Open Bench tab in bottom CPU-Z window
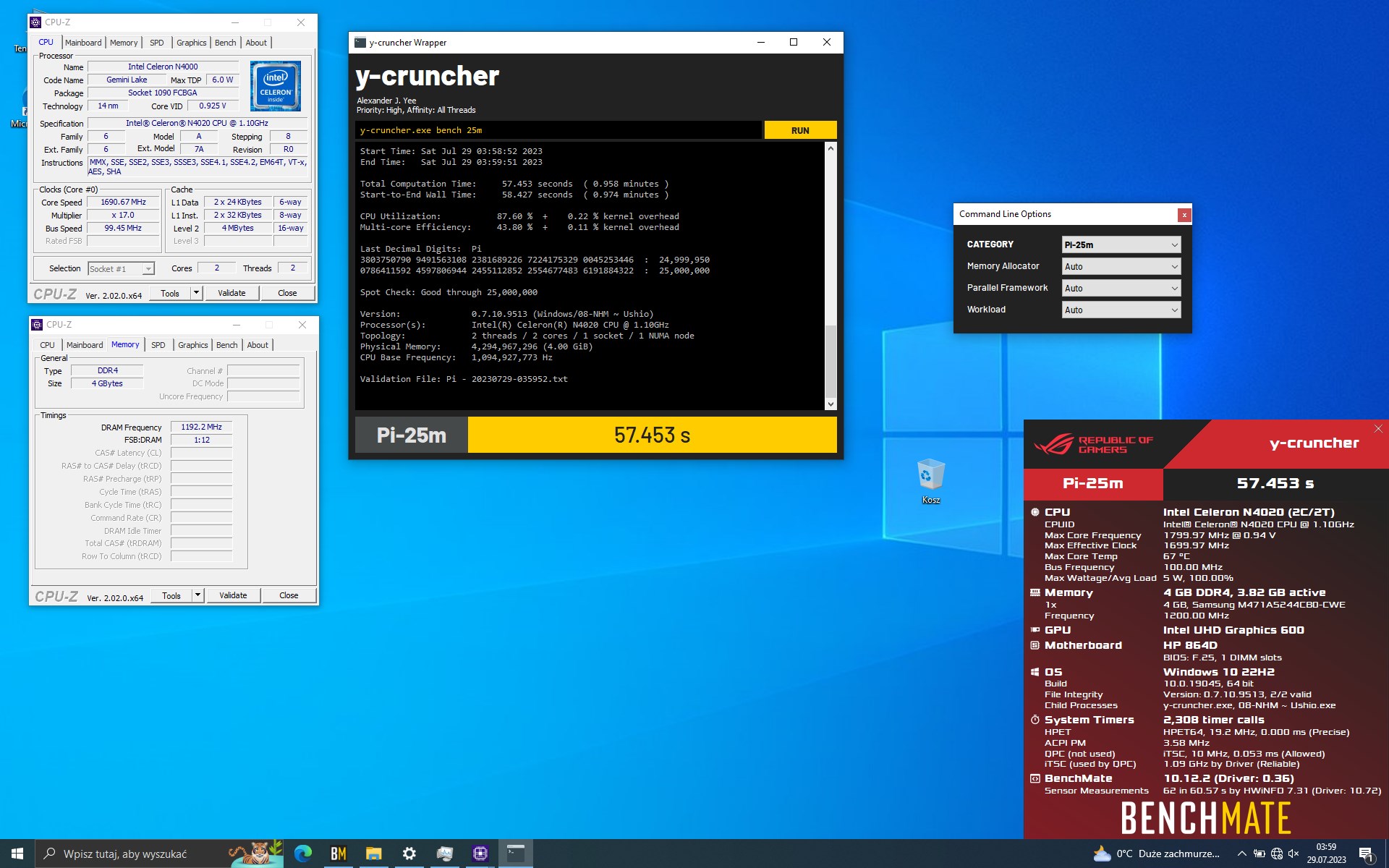This screenshot has width=1389, height=868. (227, 345)
